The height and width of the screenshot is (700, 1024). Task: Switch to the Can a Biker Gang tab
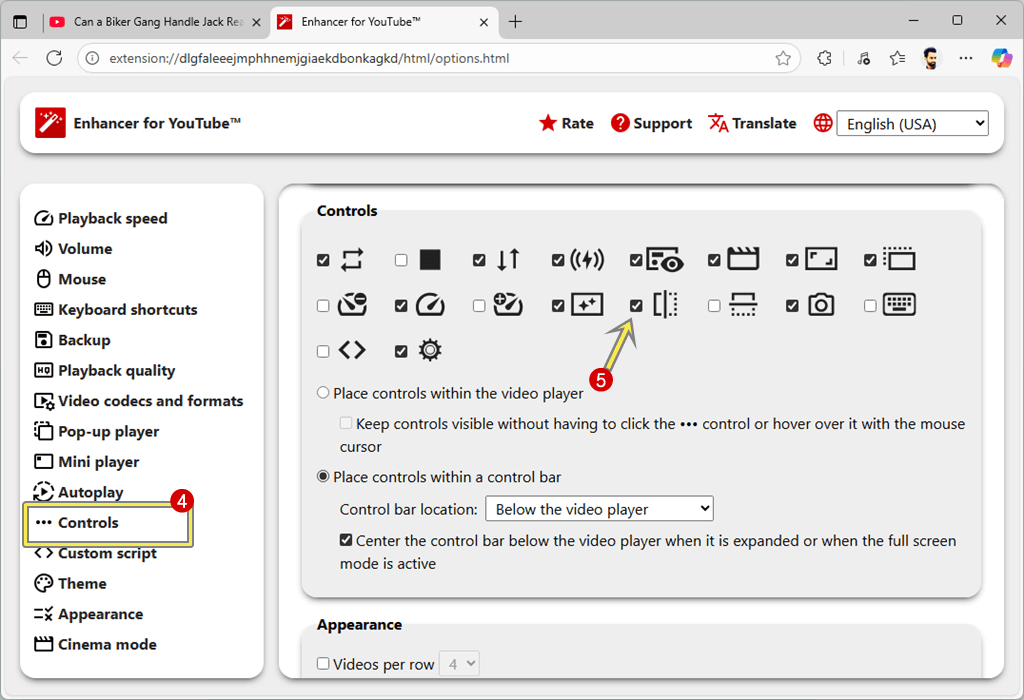click(x=155, y=22)
